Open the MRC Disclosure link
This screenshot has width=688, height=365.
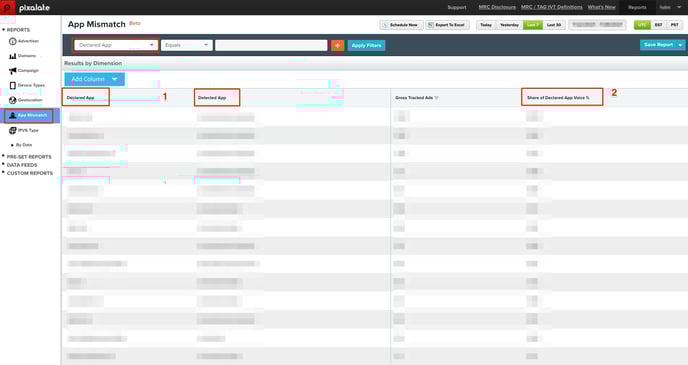tap(497, 7)
